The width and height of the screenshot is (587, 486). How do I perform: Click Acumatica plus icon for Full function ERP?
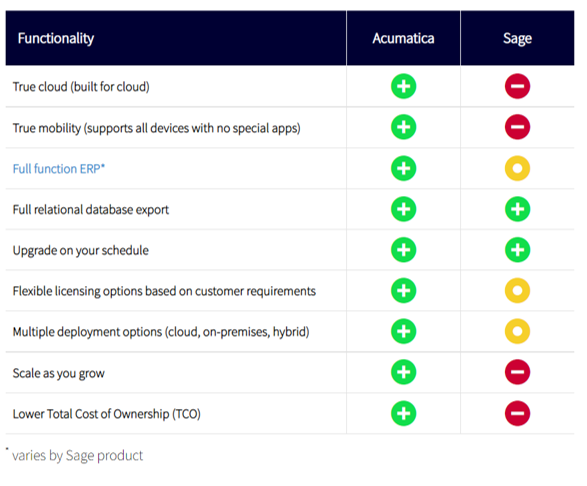403,168
